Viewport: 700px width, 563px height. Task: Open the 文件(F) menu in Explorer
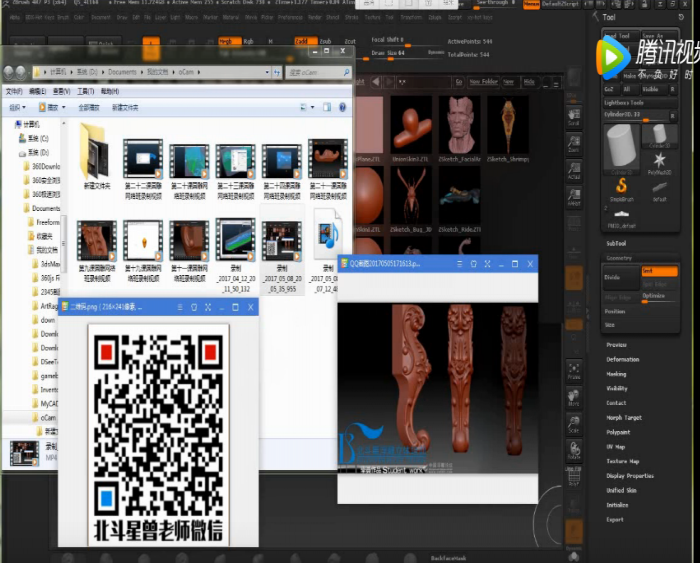tap(14, 90)
